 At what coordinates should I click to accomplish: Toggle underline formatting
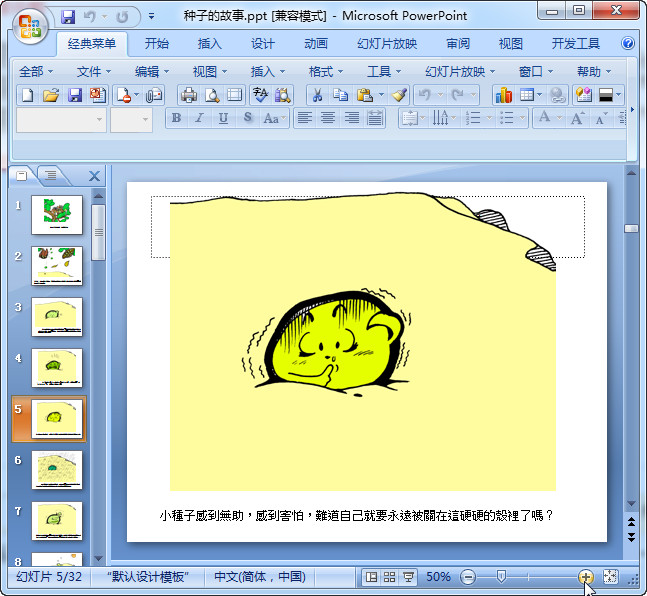coord(223,118)
